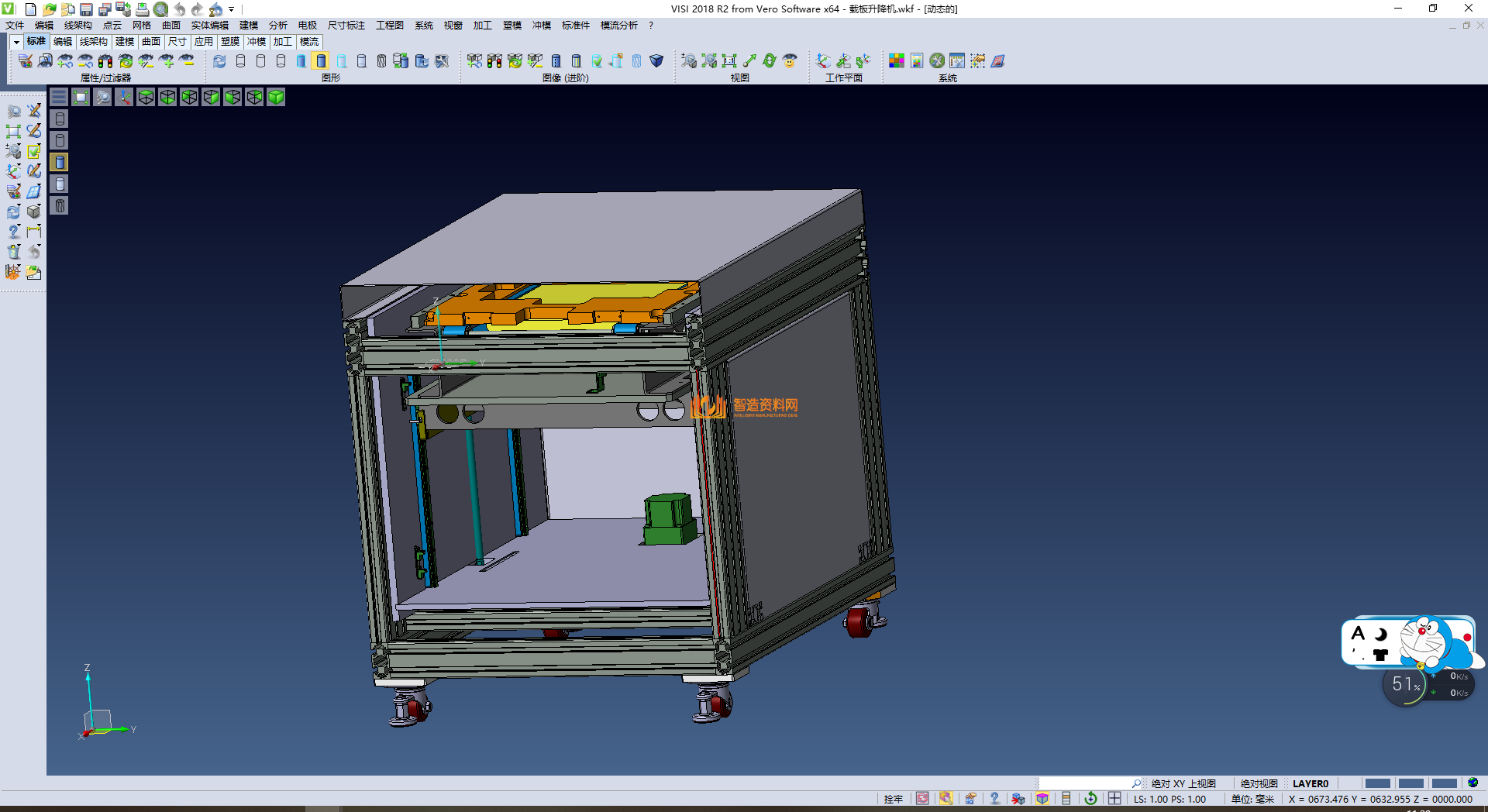Select the highlighted shaded cylinder display mode

pyautogui.click(x=321, y=61)
